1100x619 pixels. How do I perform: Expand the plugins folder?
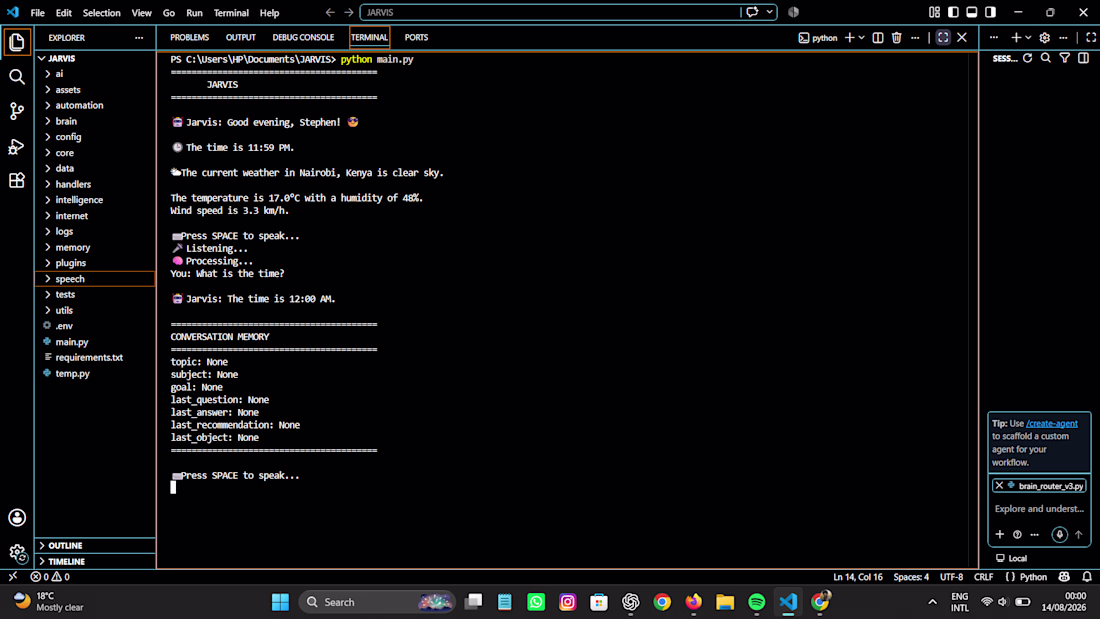pos(95,263)
